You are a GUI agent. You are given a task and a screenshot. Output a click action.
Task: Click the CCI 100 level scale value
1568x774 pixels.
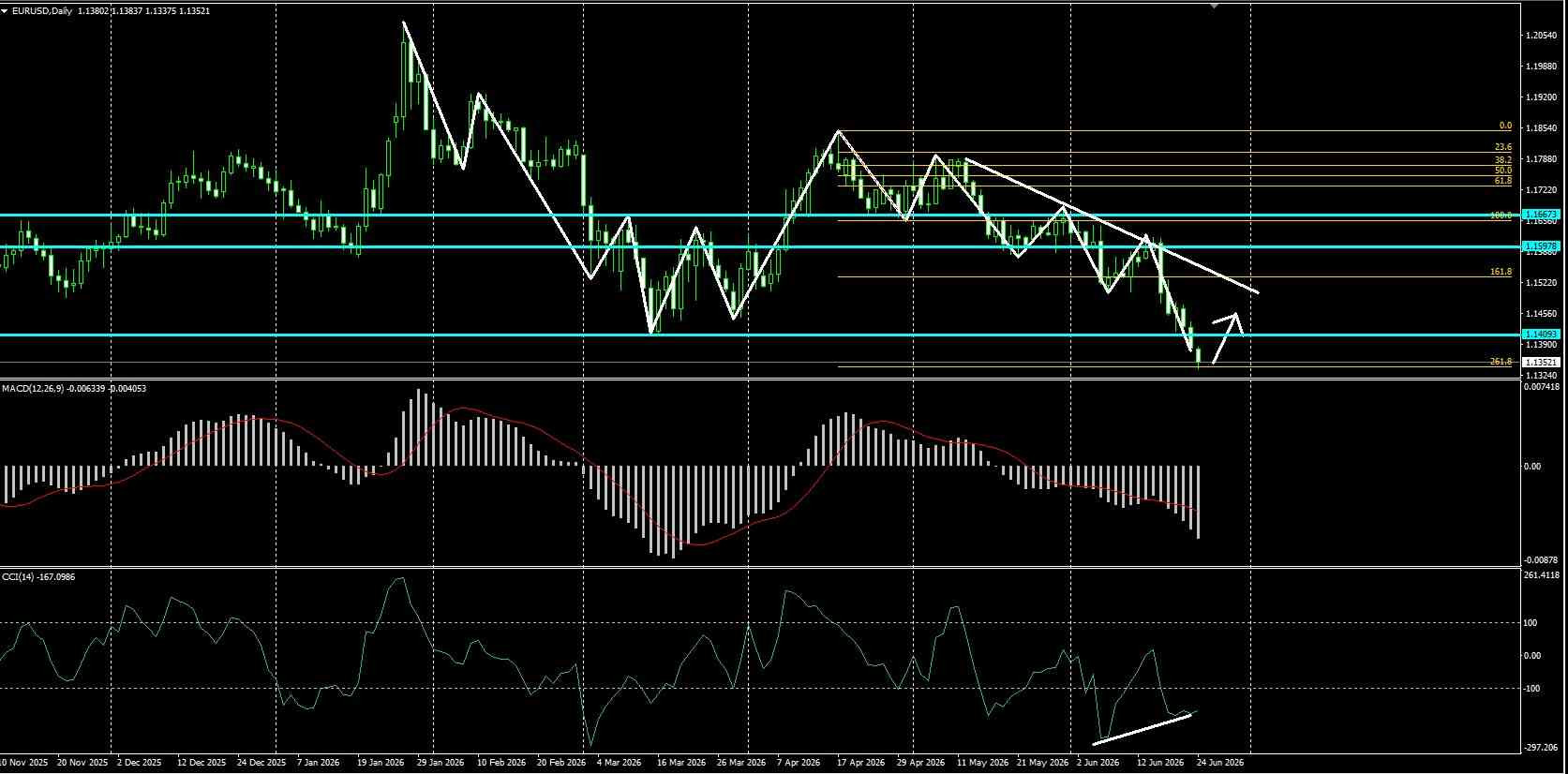(1532, 623)
